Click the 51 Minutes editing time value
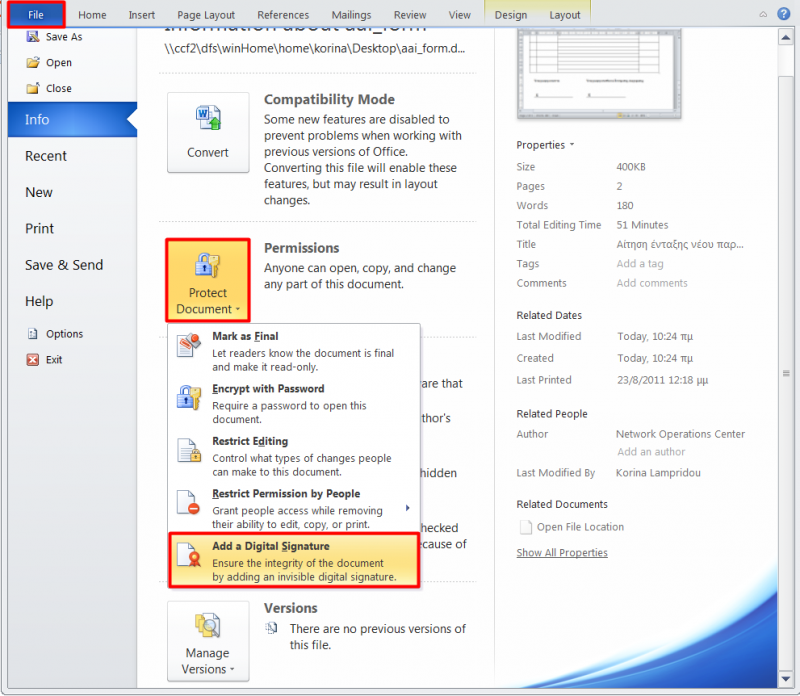Screen dimensions: 800x696 click(x=642, y=225)
